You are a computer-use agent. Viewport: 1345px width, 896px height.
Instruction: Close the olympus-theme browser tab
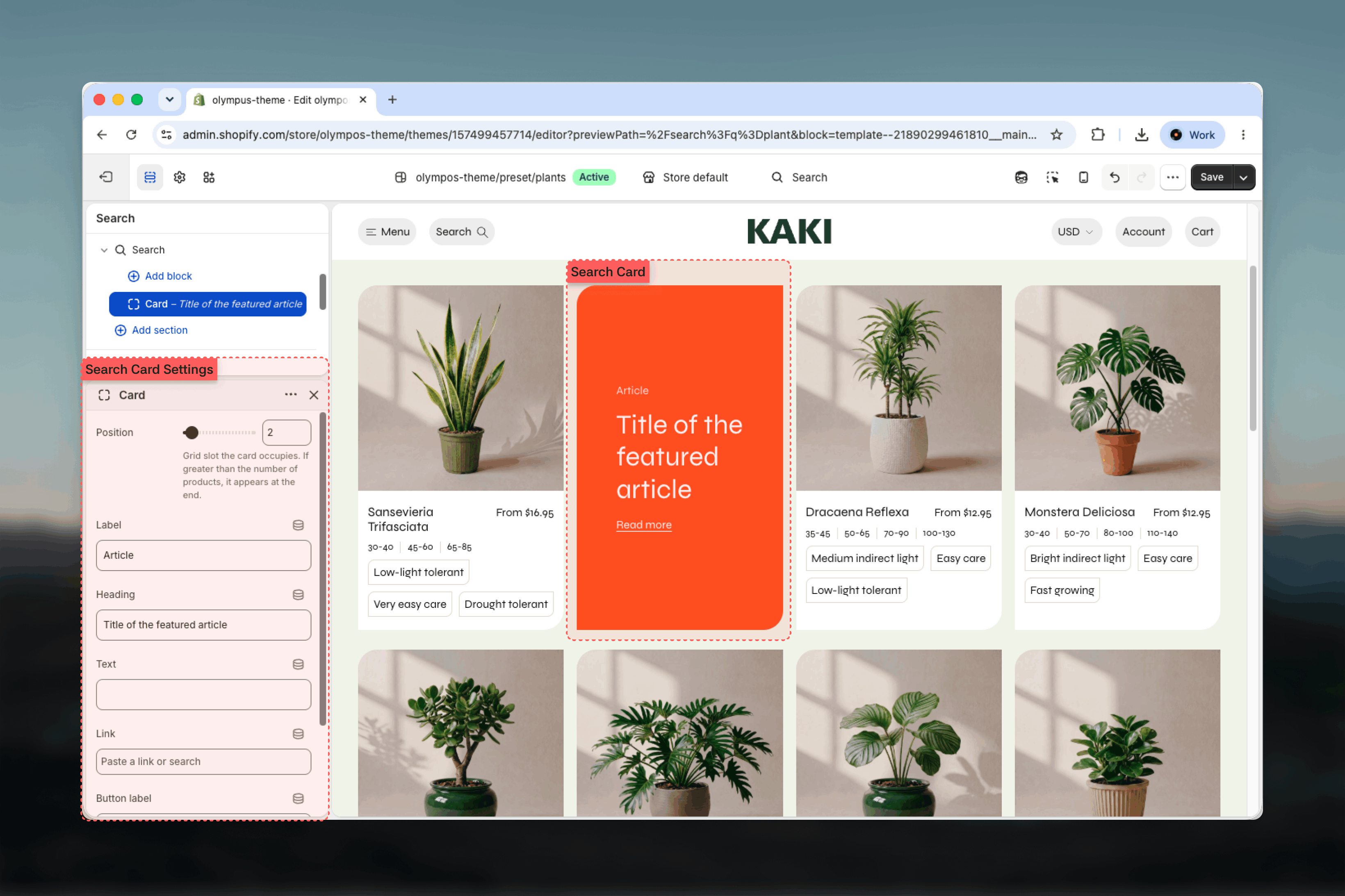362,100
